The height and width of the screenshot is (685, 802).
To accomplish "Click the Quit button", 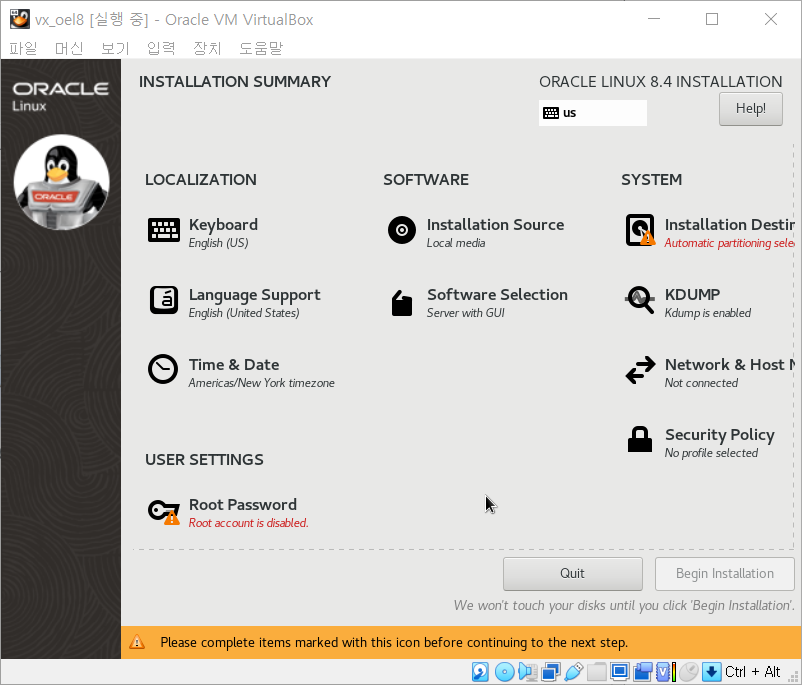I will tap(572, 573).
